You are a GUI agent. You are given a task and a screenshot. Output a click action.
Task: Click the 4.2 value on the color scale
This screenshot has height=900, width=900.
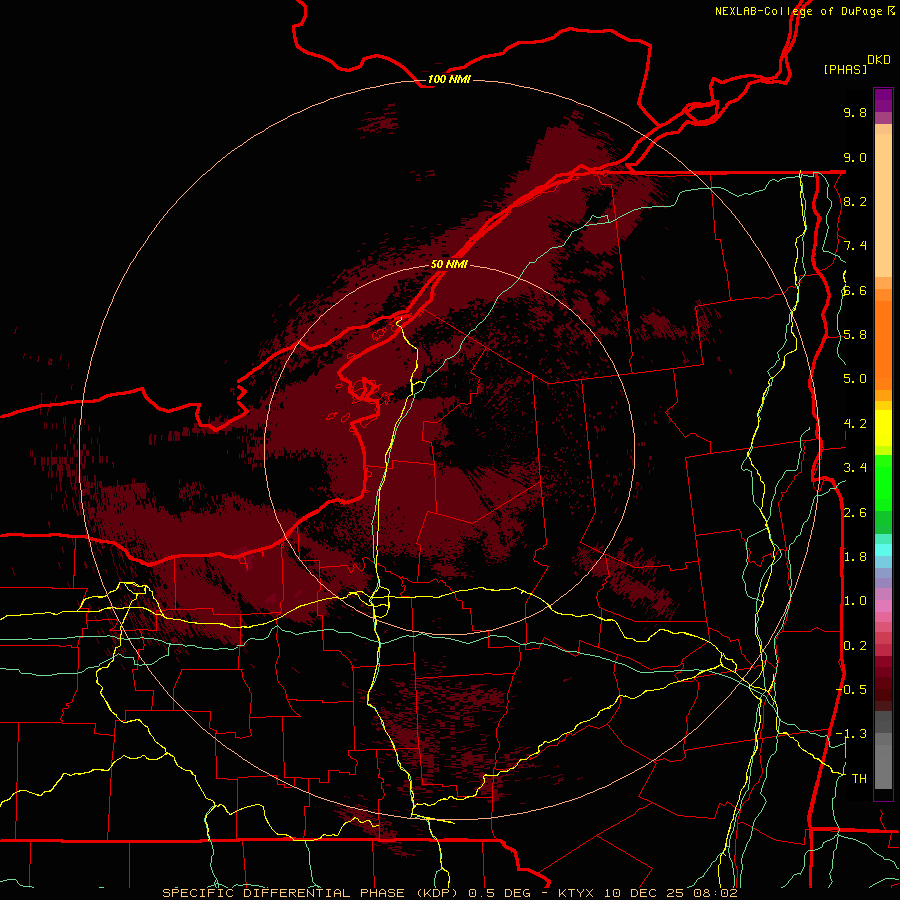(x=855, y=424)
